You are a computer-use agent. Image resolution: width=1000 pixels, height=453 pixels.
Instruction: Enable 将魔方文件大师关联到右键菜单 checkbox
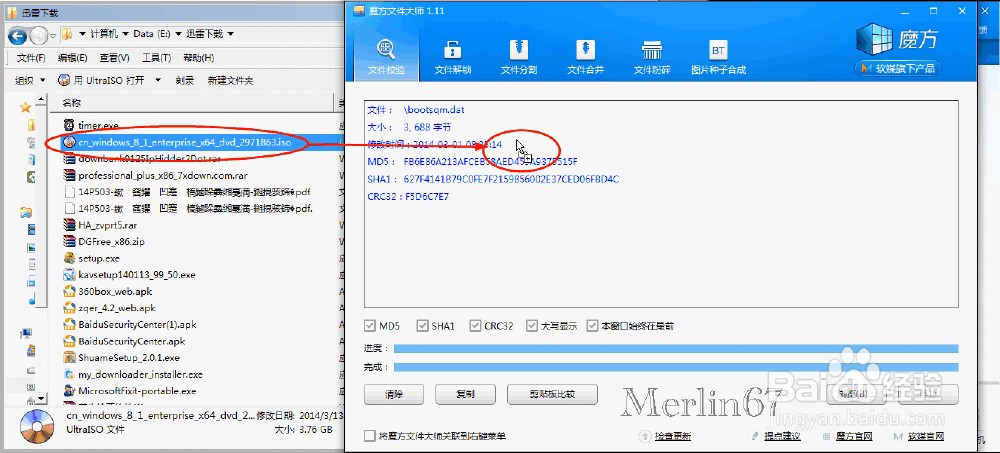[x=369, y=436]
